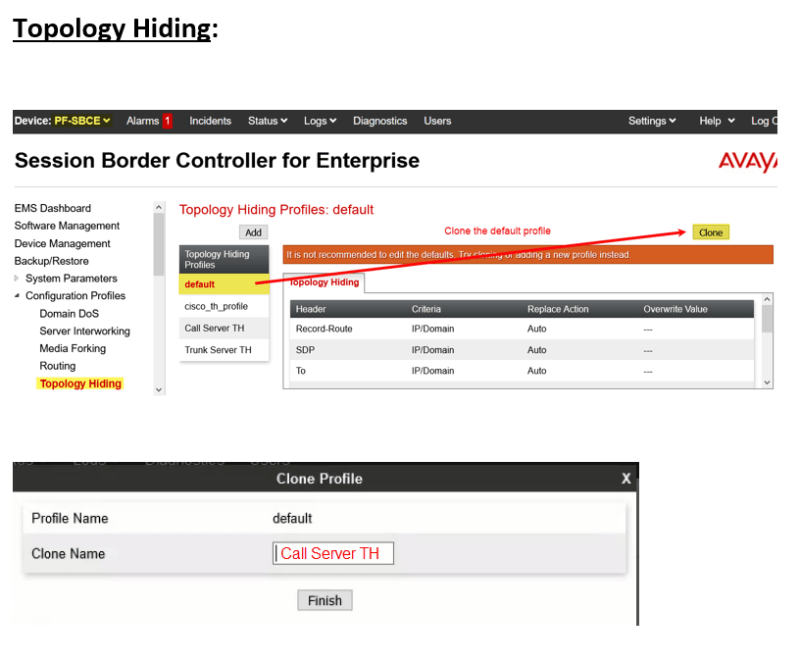
Task: Expand the Help dropdown menu
Action: tap(717, 121)
